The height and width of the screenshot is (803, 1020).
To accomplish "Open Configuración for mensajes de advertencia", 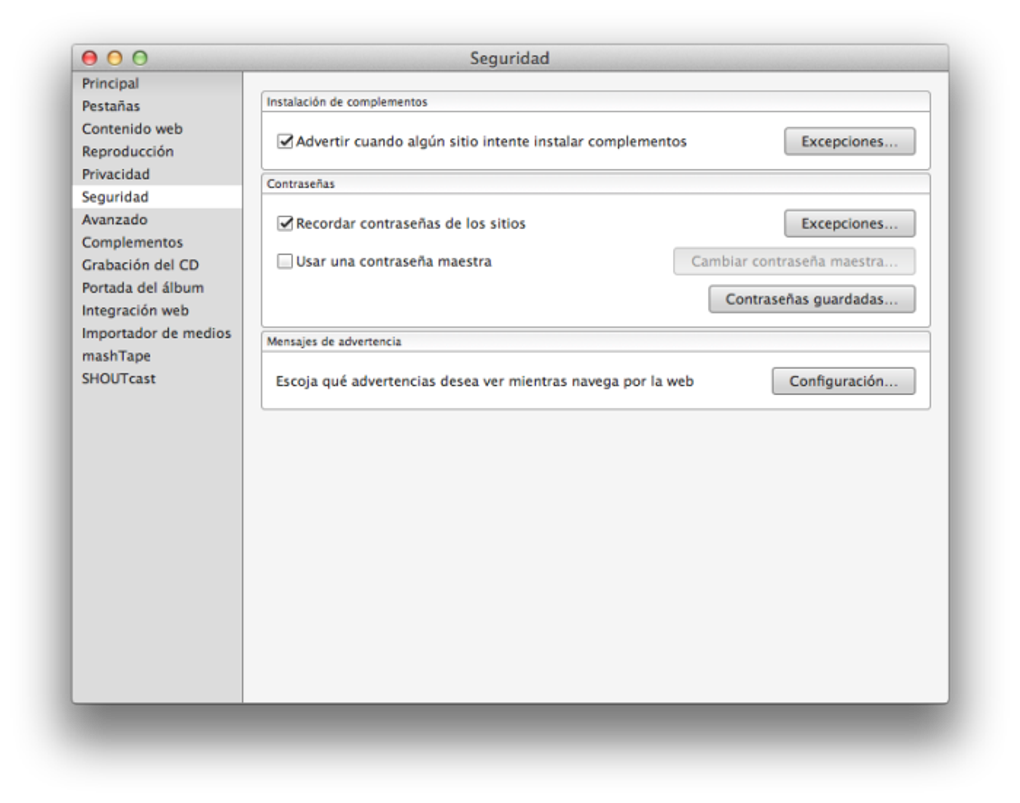I will [x=844, y=381].
